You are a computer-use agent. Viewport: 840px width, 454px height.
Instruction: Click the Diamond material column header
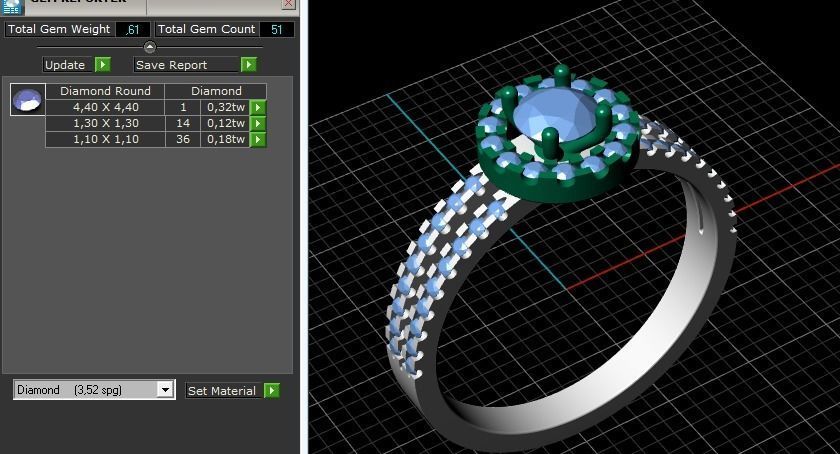(x=216, y=91)
